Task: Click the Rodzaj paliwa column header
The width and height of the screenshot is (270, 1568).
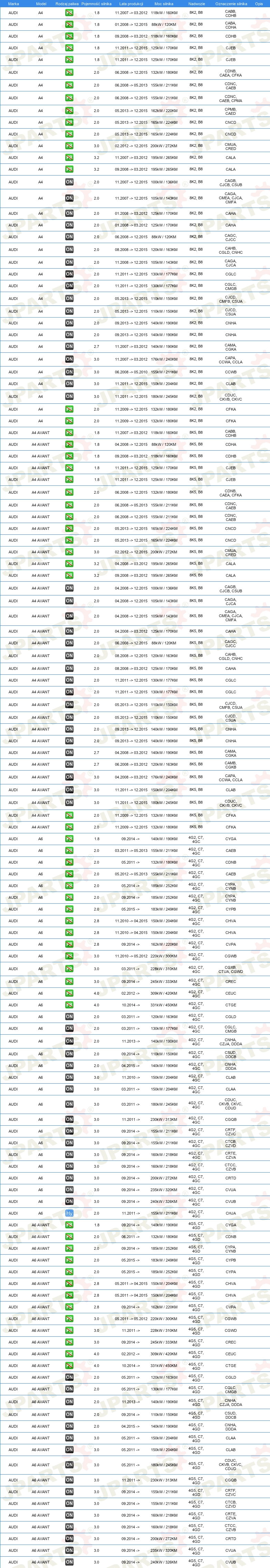Action: click(x=67, y=4)
